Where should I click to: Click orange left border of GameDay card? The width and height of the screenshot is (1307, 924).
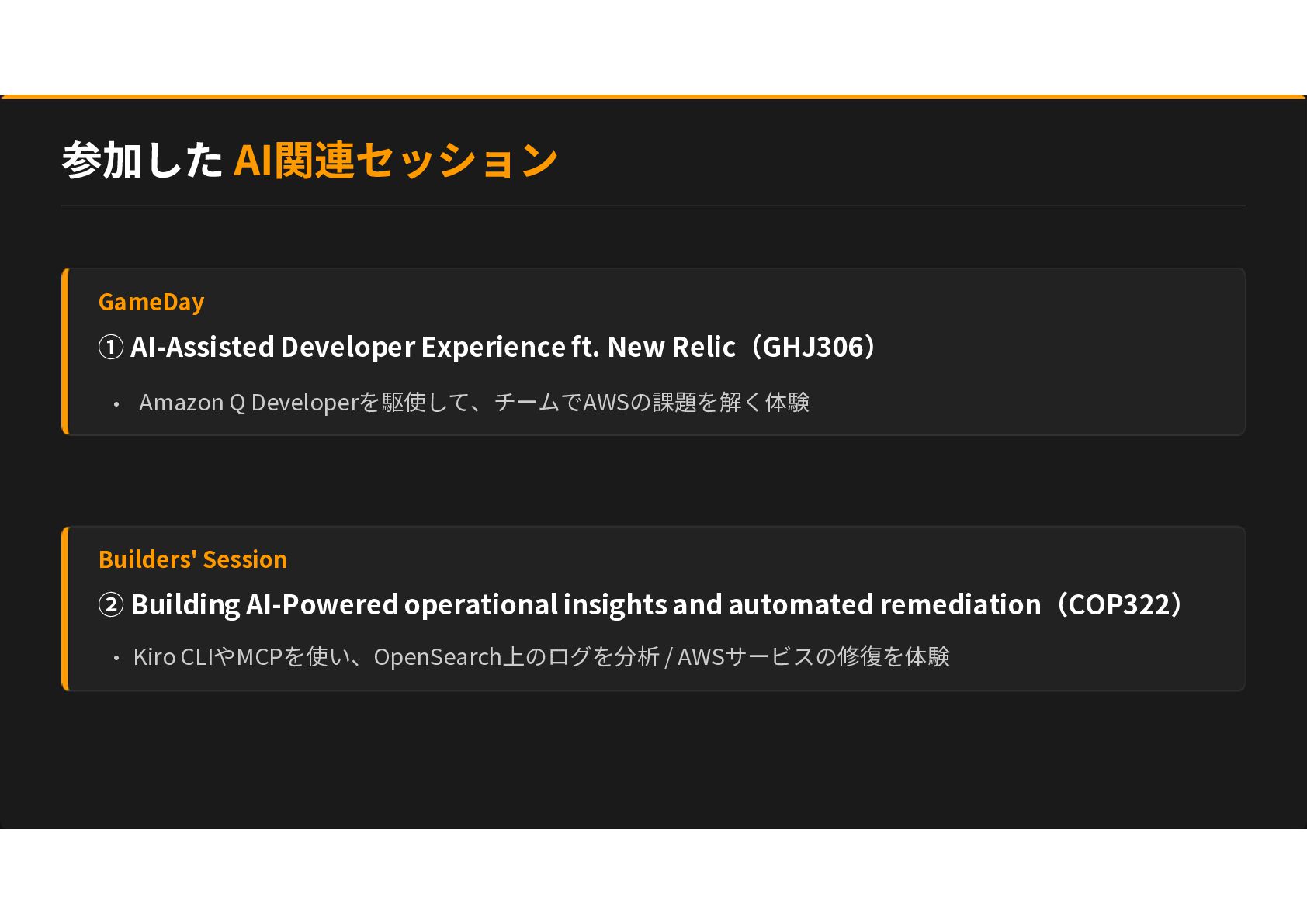[65, 351]
